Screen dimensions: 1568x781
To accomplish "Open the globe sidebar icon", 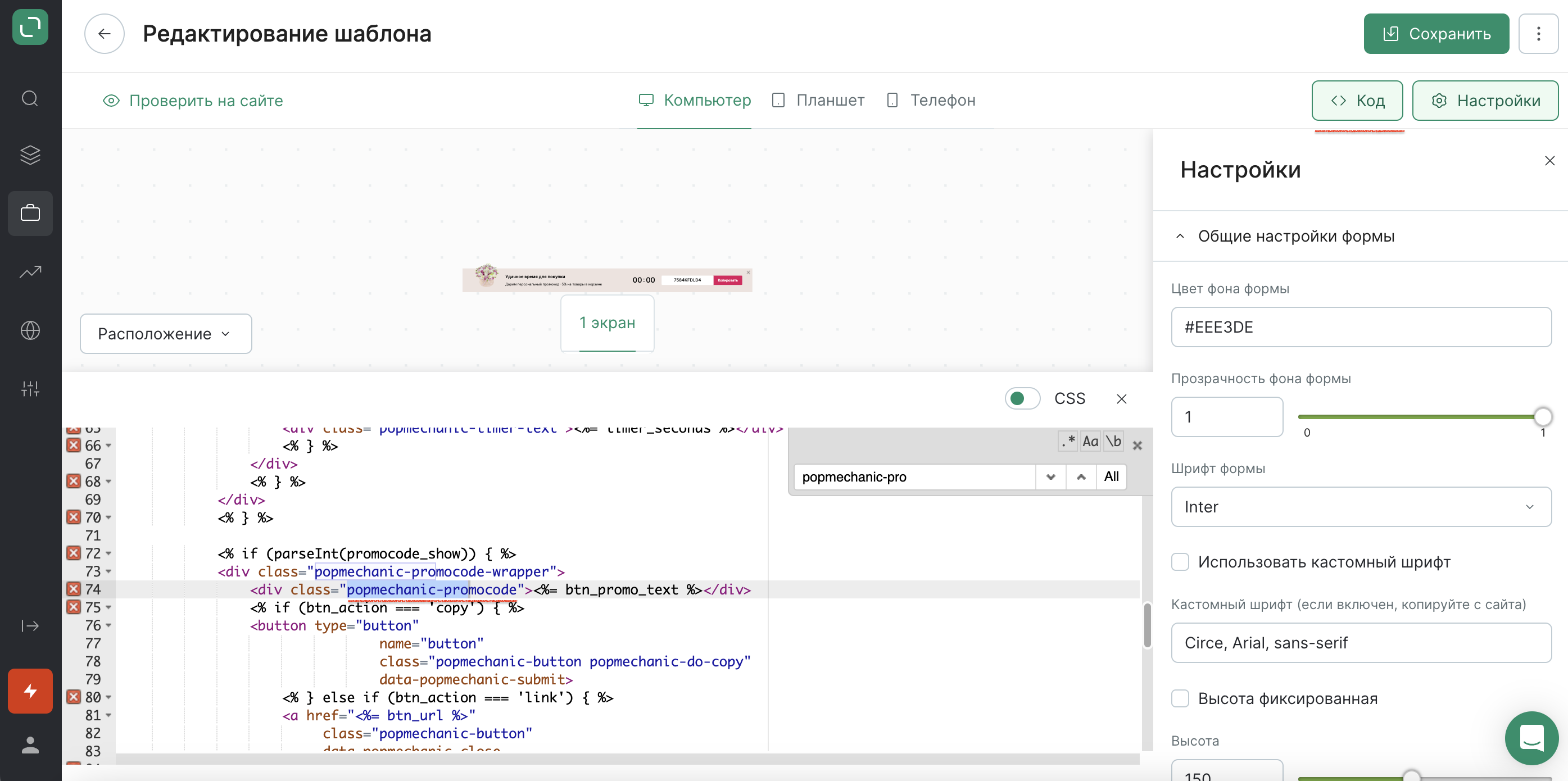I will point(30,330).
